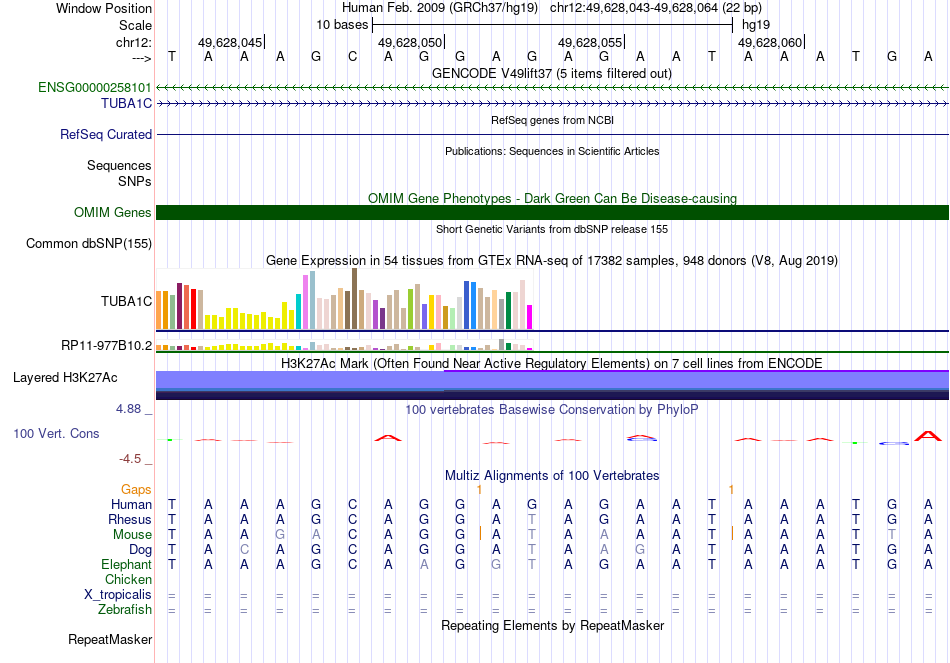
Task: Click the 'RefSeq genes from NCBI' title
Action: 552,121
